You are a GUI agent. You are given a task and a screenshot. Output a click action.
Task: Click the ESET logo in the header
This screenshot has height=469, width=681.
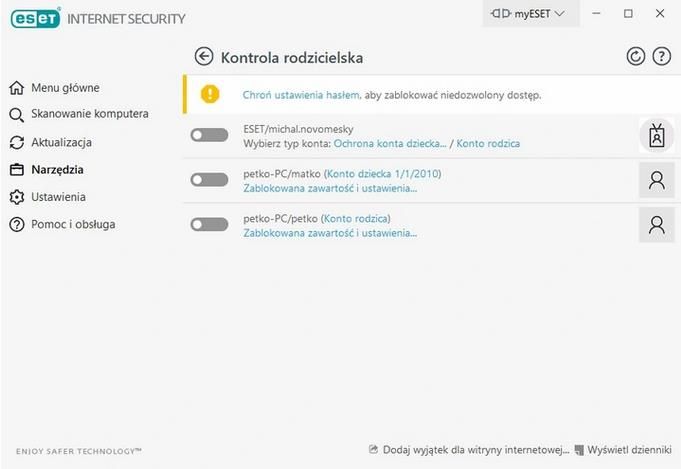pos(36,18)
